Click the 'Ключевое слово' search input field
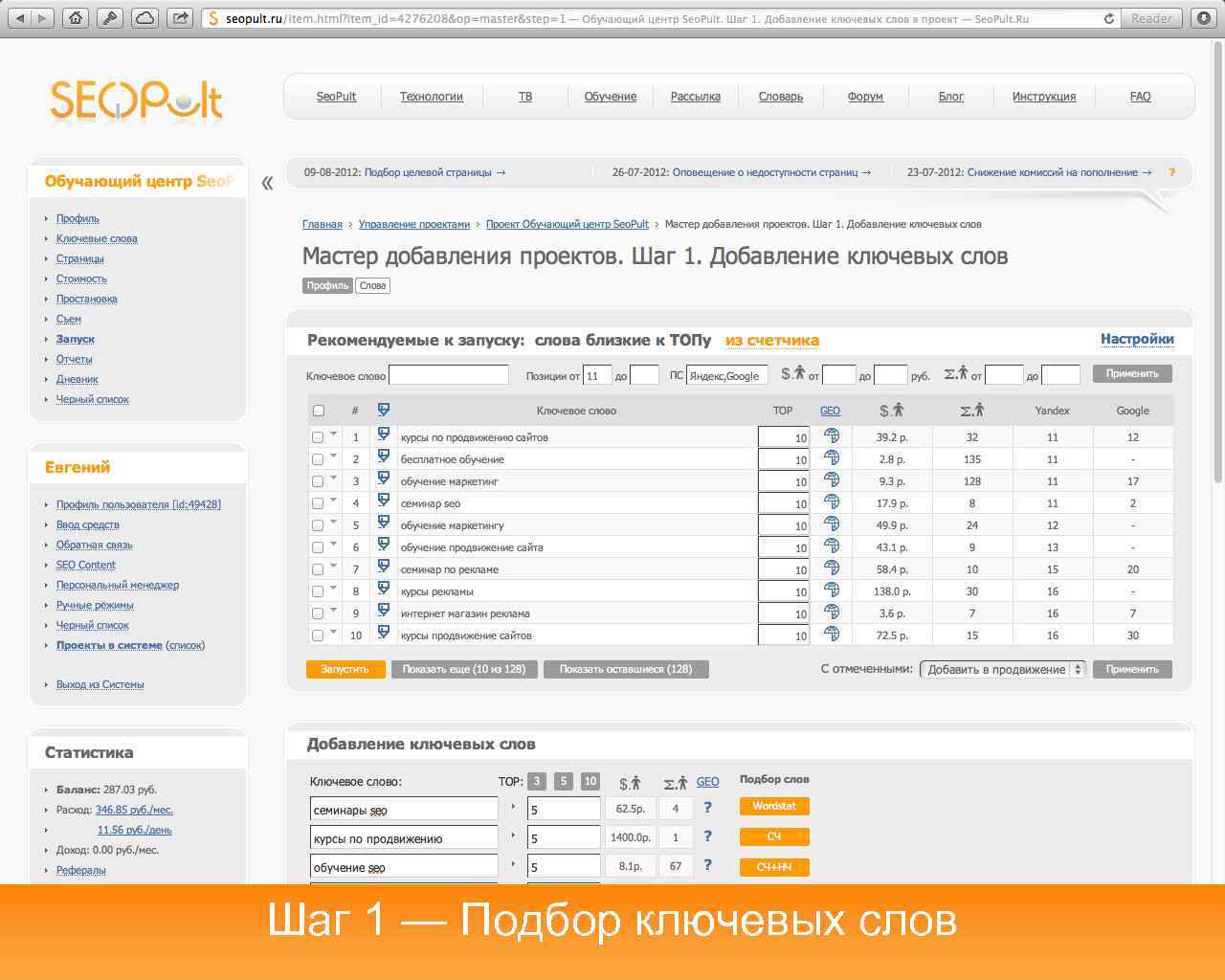 (447, 374)
